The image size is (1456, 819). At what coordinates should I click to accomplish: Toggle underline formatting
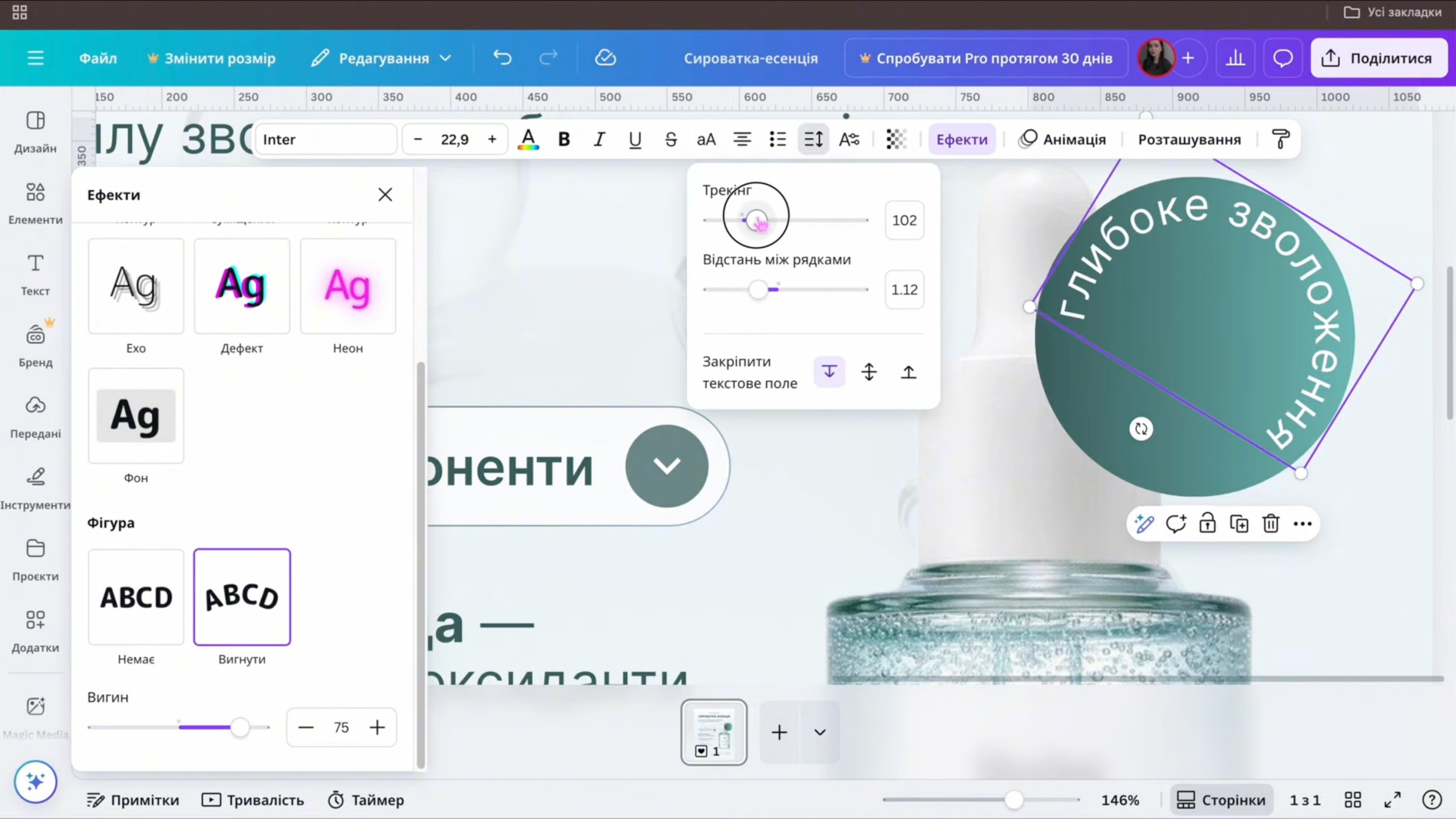pos(634,139)
